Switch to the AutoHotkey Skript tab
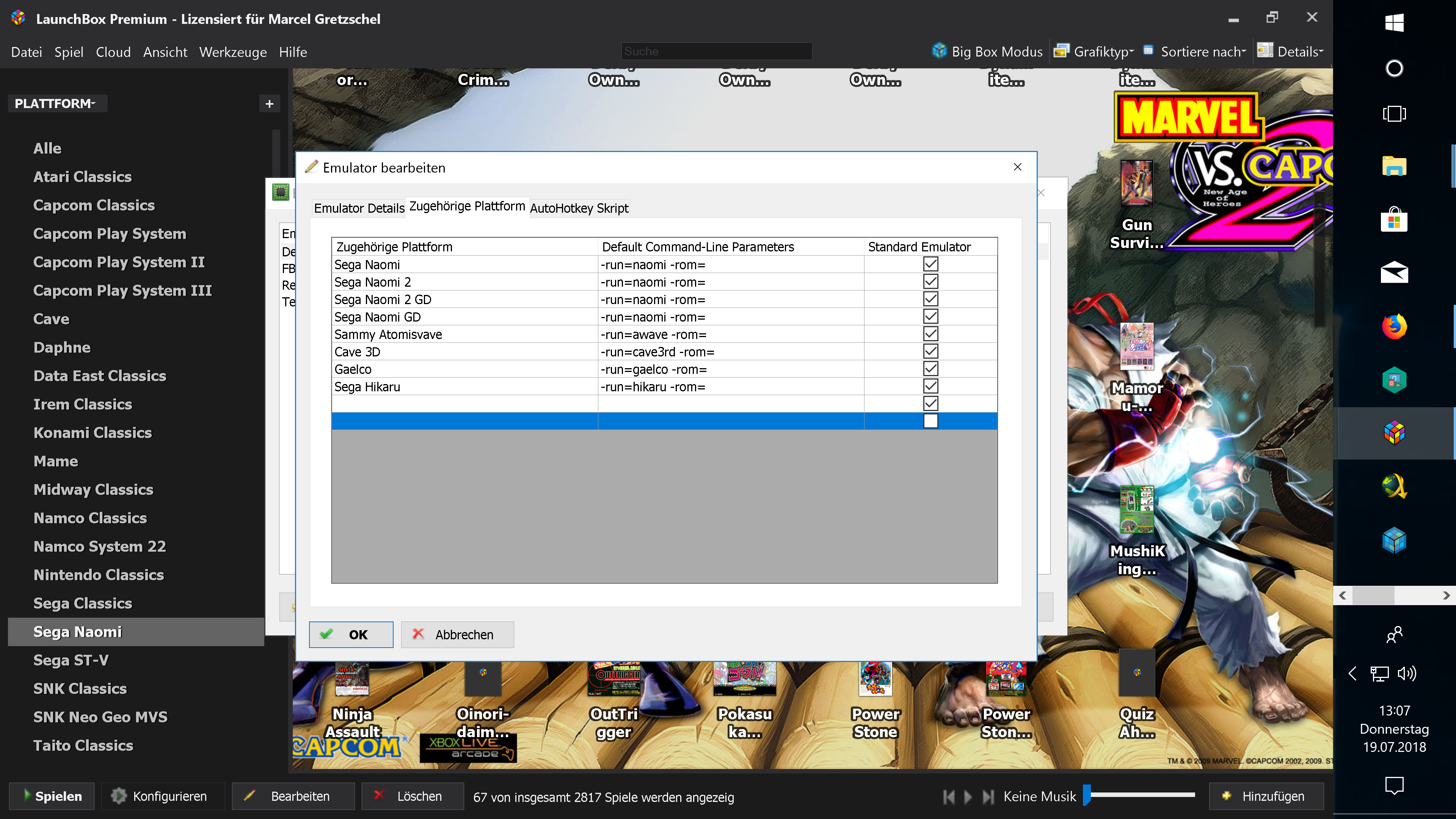The width and height of the screenshot is (1456, 819). 579,208
